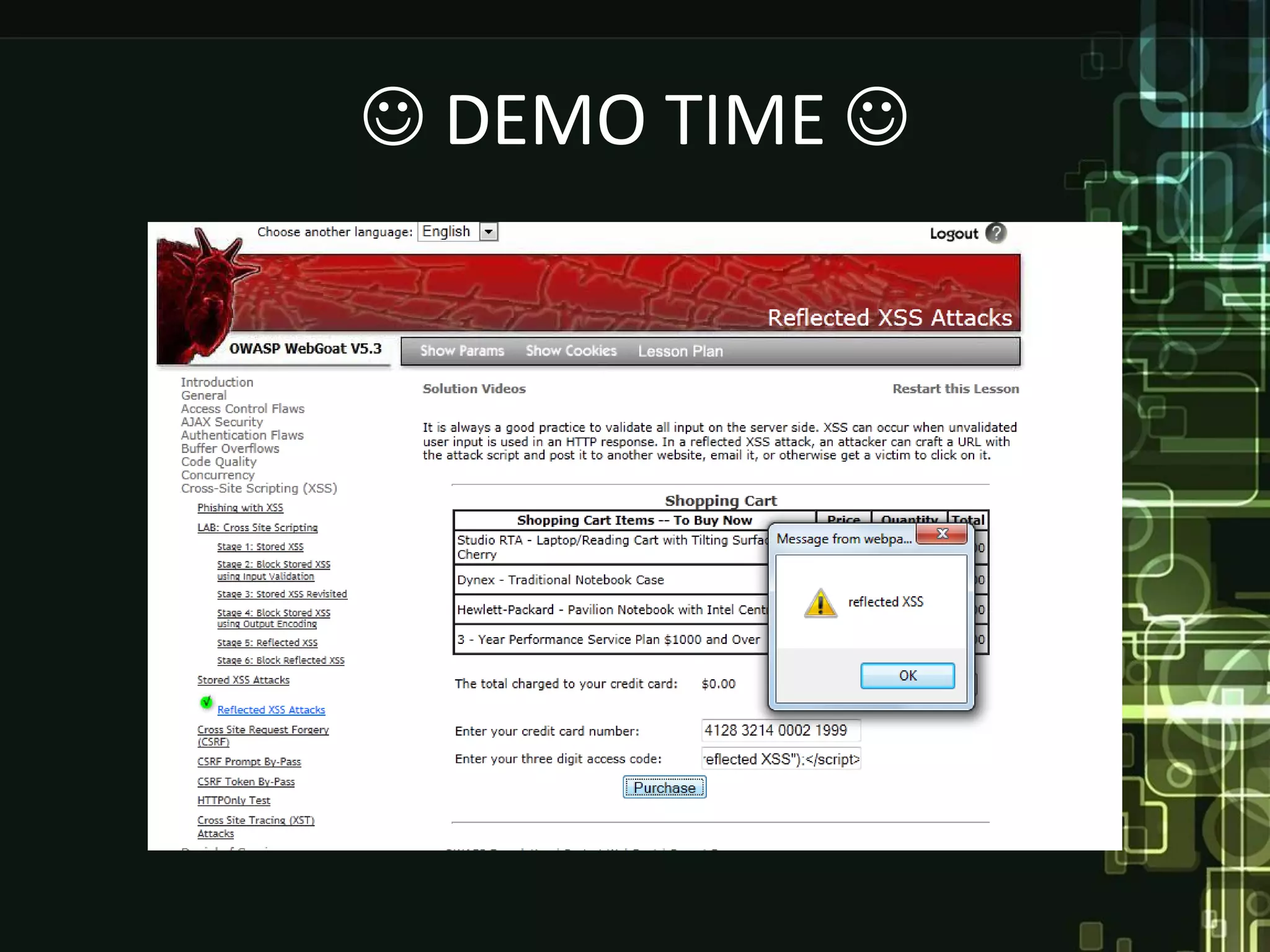
Task: Expand the Access Control Flaws category
Action: coord(242,409)
